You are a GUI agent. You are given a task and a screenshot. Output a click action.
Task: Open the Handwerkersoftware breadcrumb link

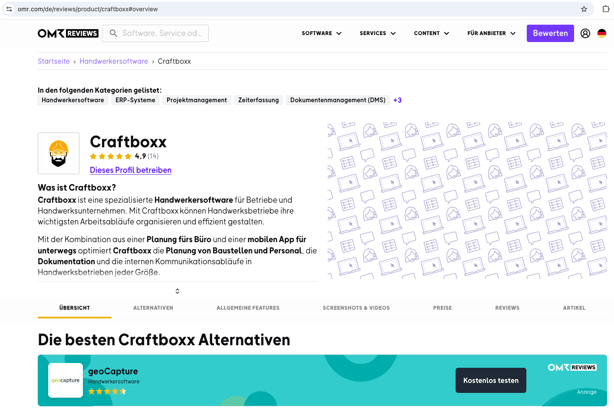tap(114, 61)
